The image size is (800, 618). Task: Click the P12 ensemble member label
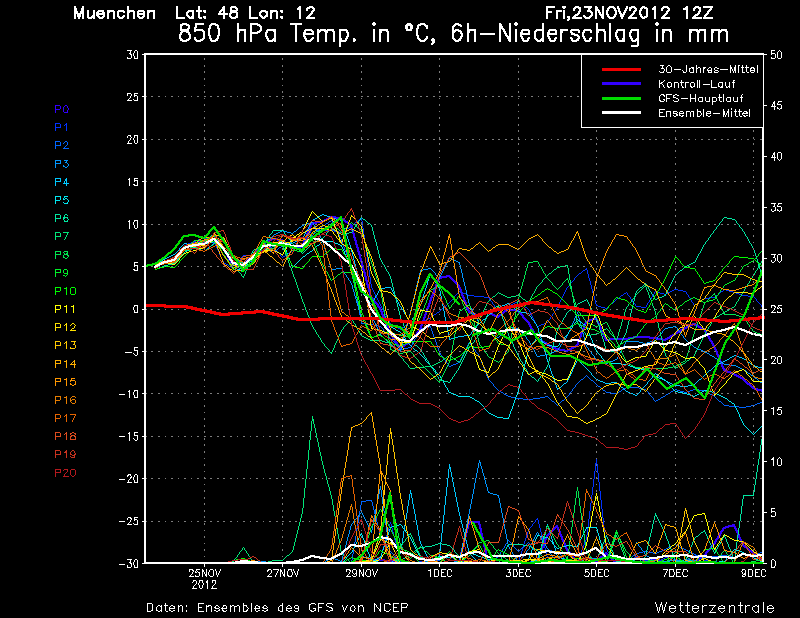[65, 327]
